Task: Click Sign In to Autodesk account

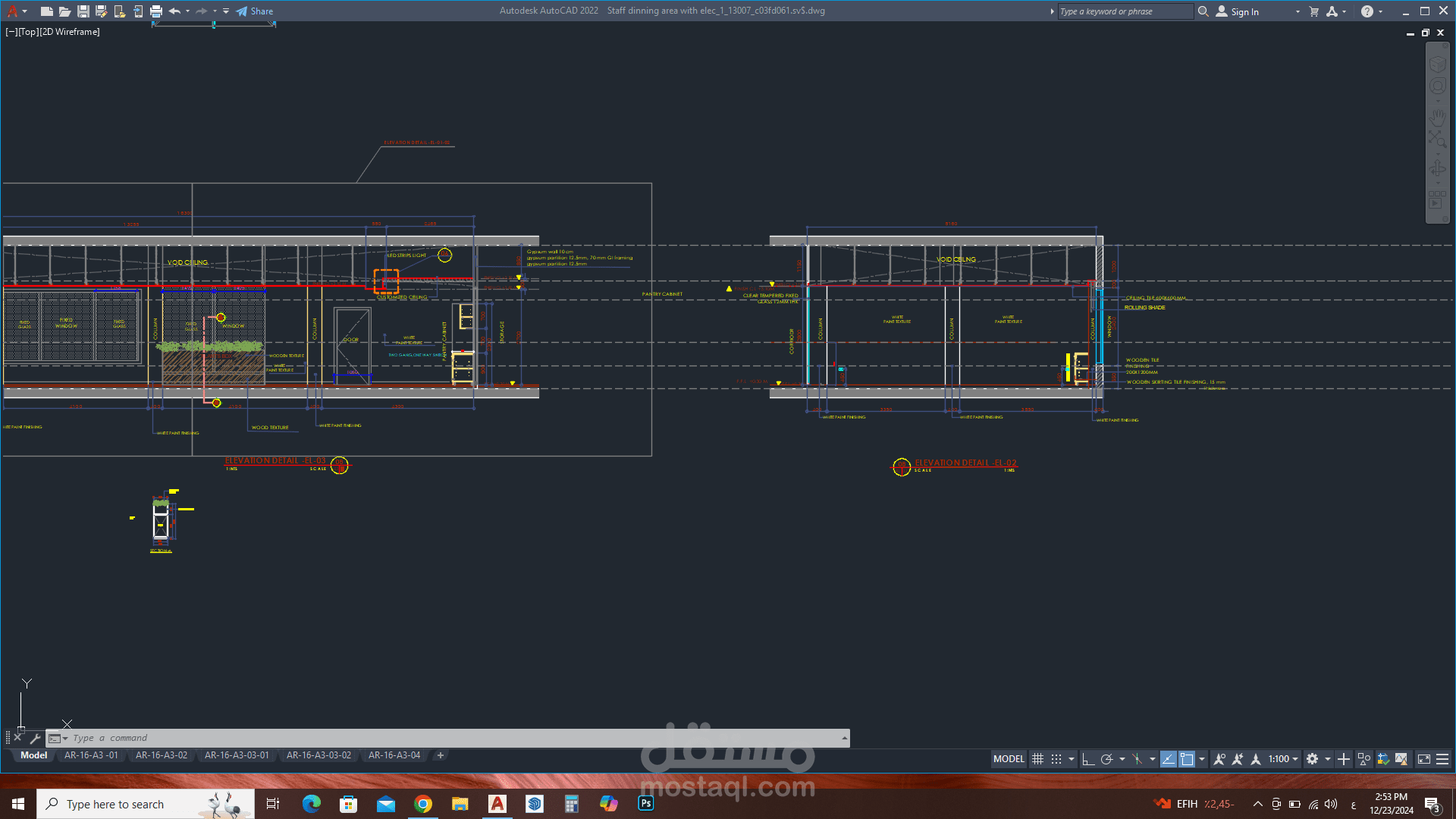Action: (1244, 11)
